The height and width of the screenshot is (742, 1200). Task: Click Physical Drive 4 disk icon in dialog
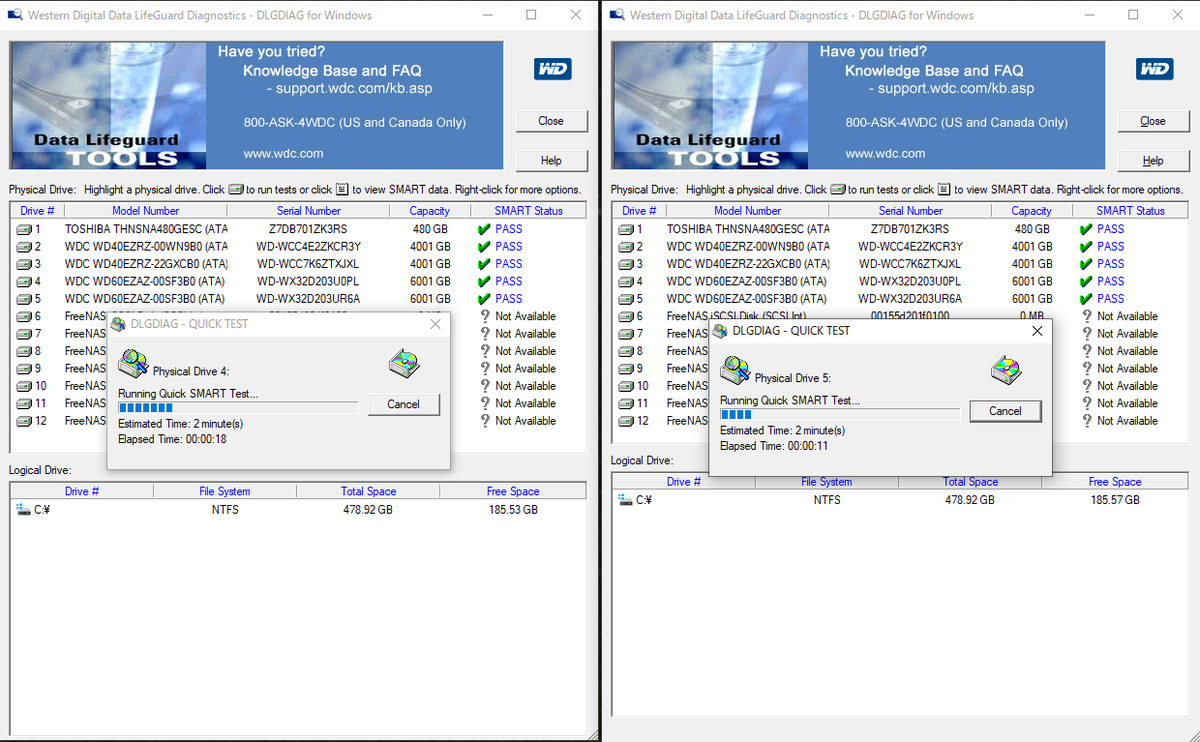point(133,365)
